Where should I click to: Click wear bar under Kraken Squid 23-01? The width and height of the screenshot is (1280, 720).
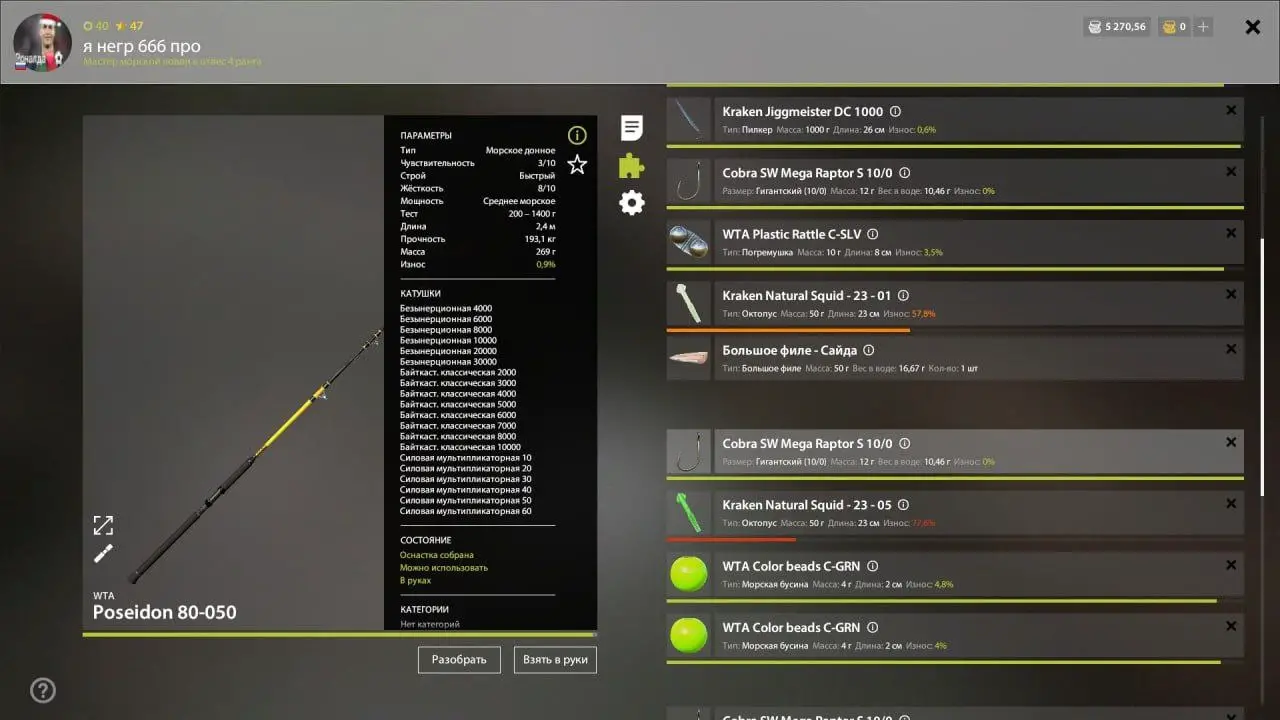pyautogui.click(x=789, y=330)
